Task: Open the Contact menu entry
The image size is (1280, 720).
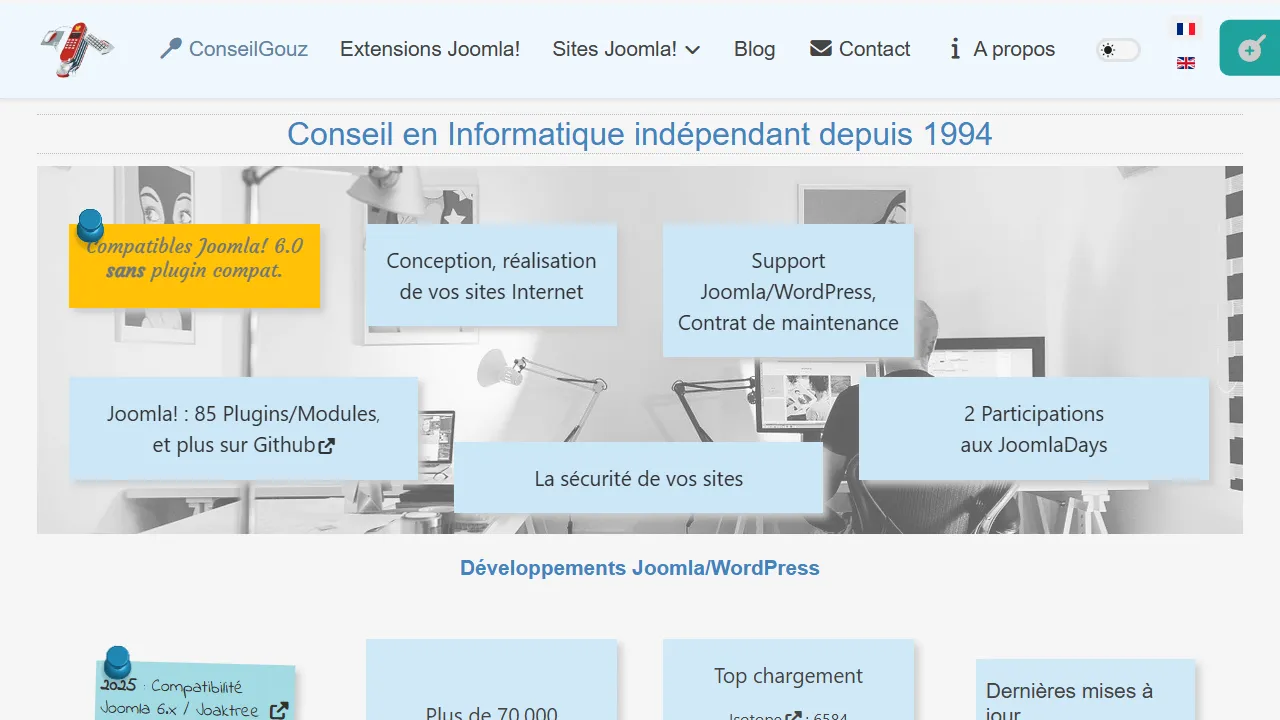Action: pos(874,48)
